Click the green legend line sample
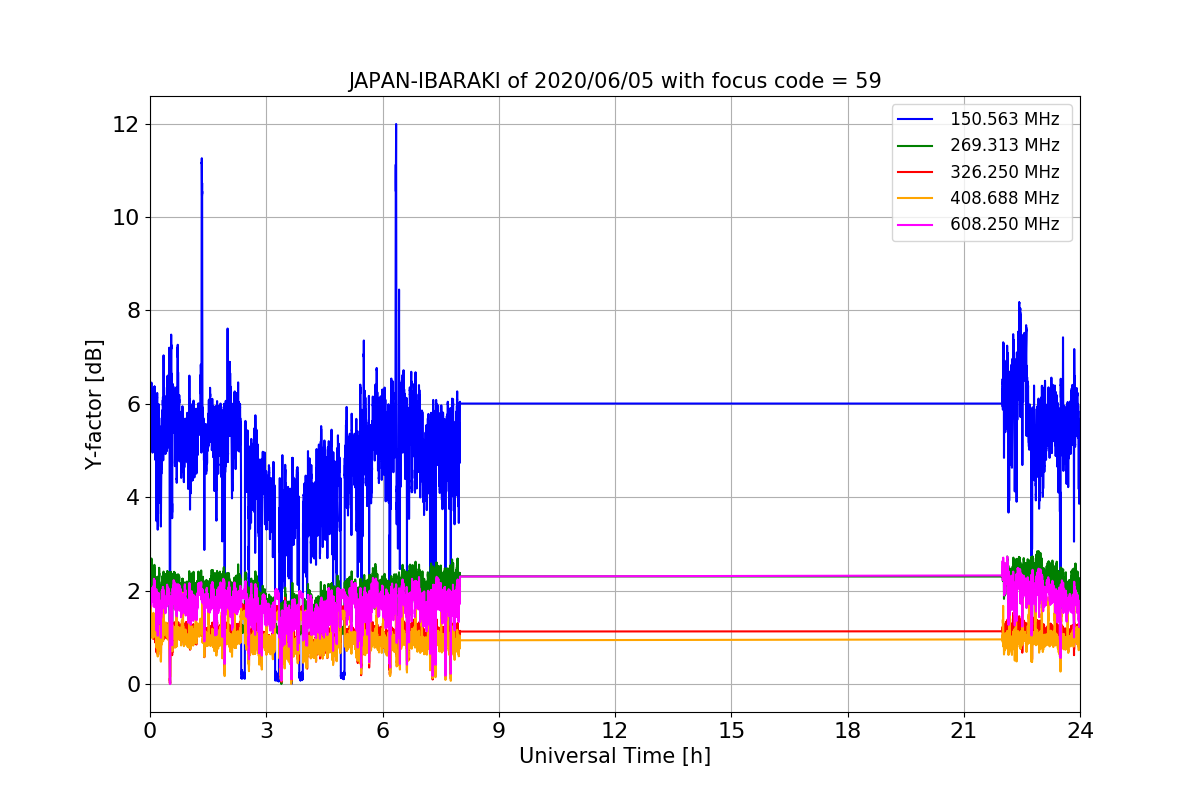Image resolution: width=1200 pixels, height=800 pixels. 916,146
